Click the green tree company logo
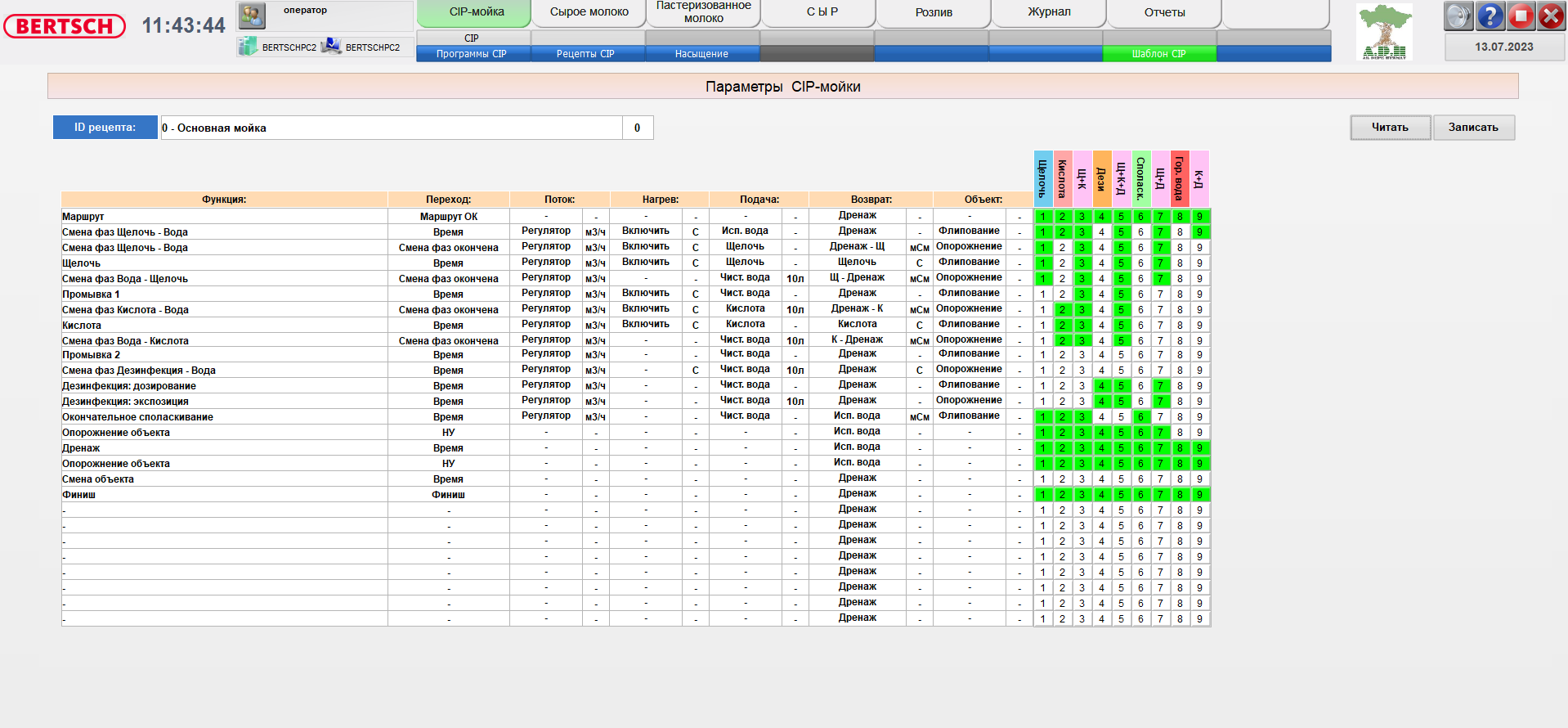The height and width of the screenshot is (728, 1568). click(x=1384, y=31)
